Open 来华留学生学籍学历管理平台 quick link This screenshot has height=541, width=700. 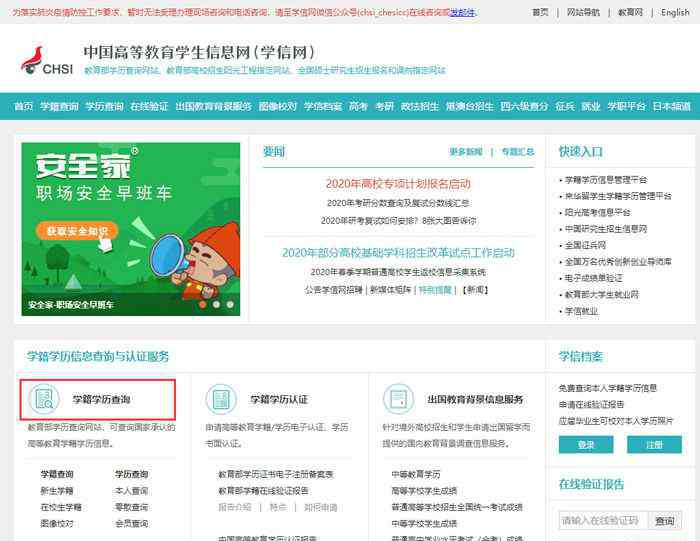click(618, 196)
